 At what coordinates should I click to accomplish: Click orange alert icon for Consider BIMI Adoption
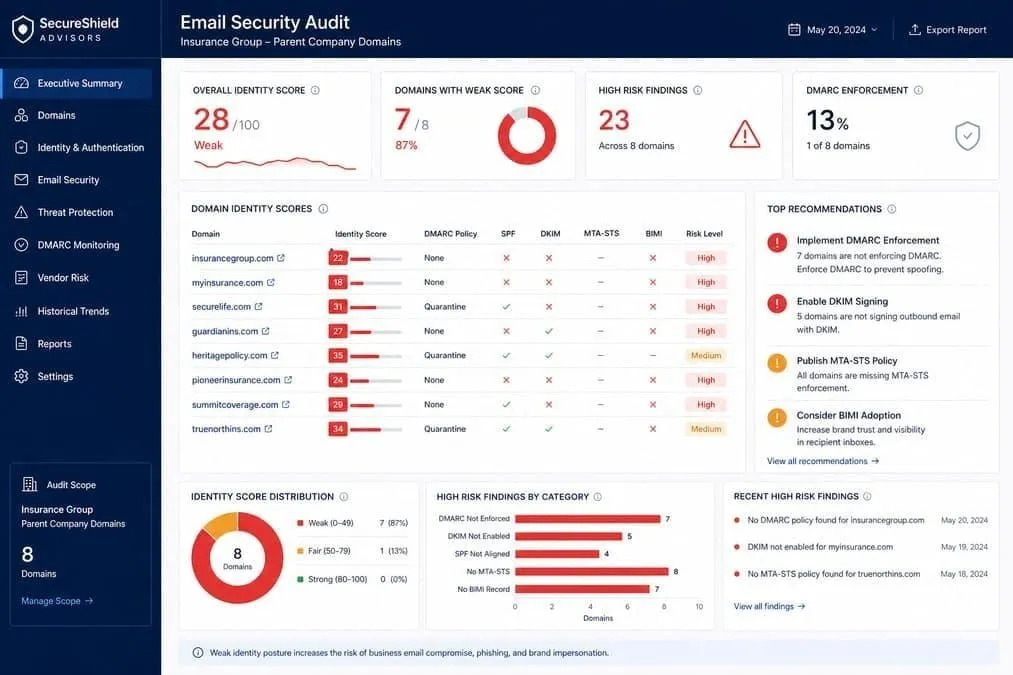point(777,417)
